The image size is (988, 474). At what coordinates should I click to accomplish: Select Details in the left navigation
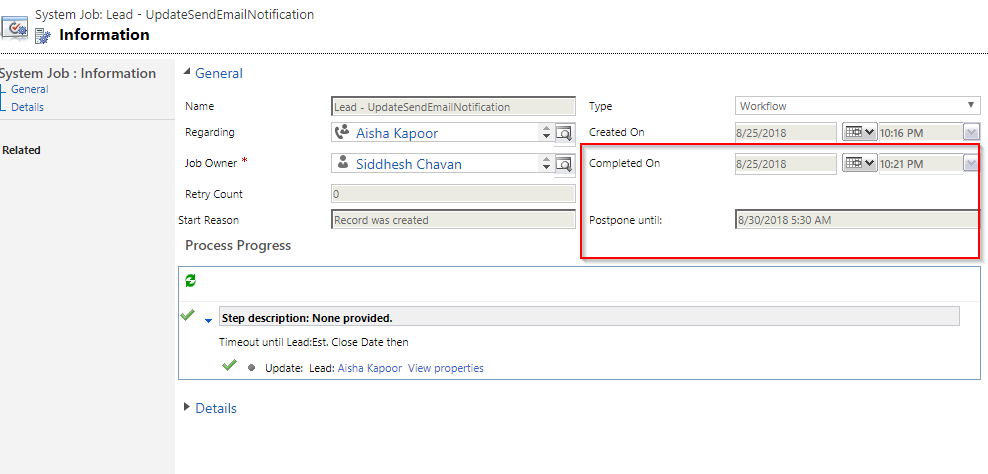27,107
